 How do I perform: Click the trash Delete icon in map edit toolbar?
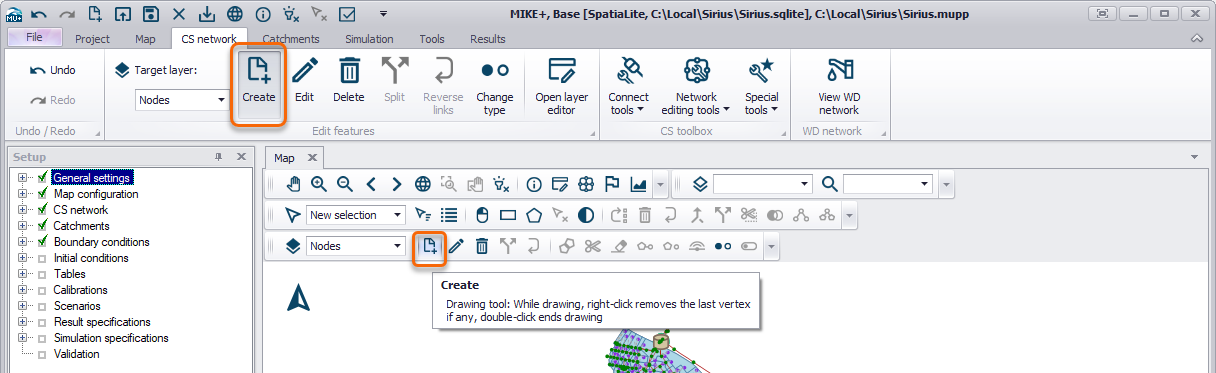pyautogui.click(x=482, y=246)
